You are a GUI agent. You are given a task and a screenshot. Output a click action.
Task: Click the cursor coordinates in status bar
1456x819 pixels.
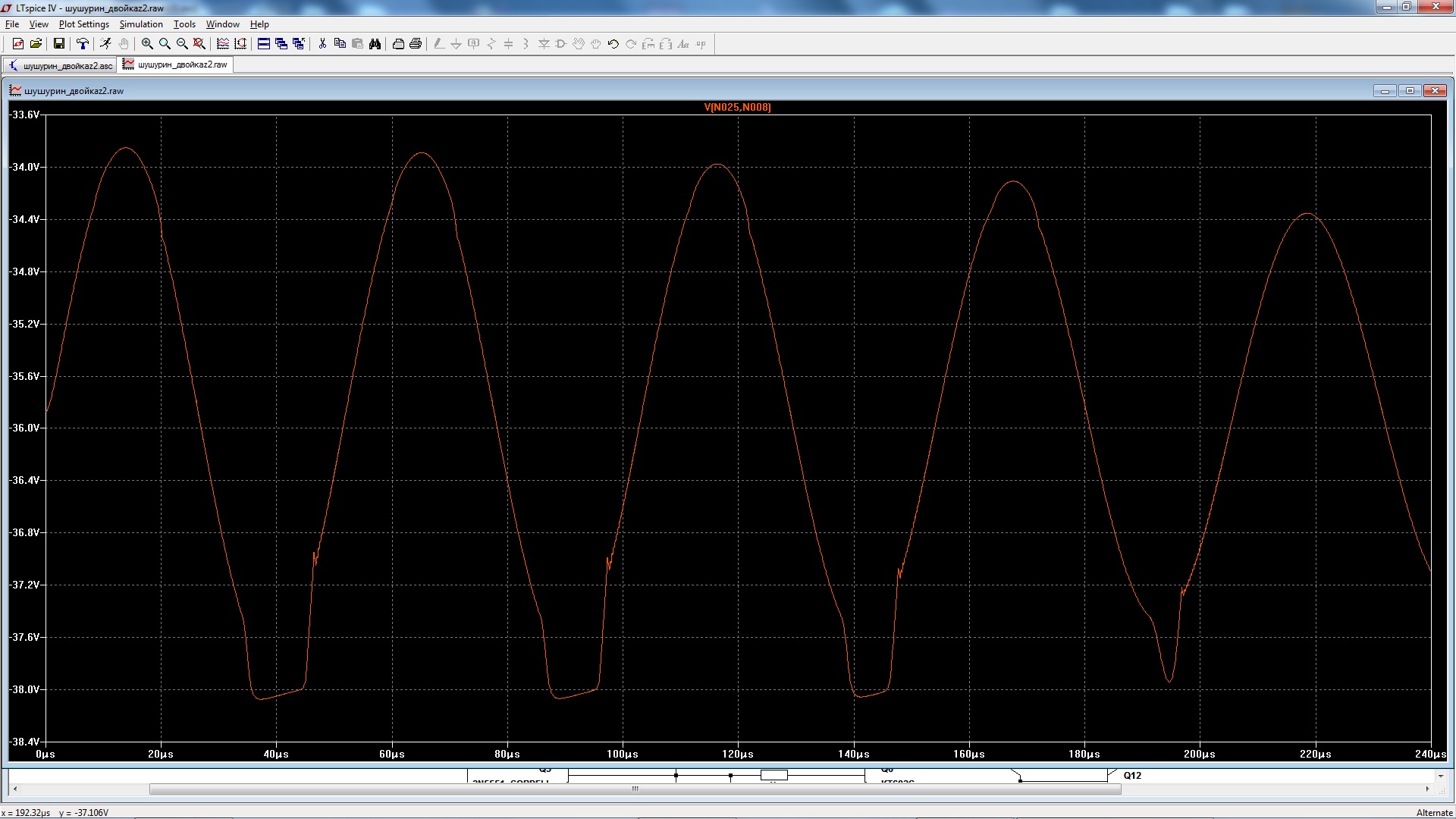[55, 813]
